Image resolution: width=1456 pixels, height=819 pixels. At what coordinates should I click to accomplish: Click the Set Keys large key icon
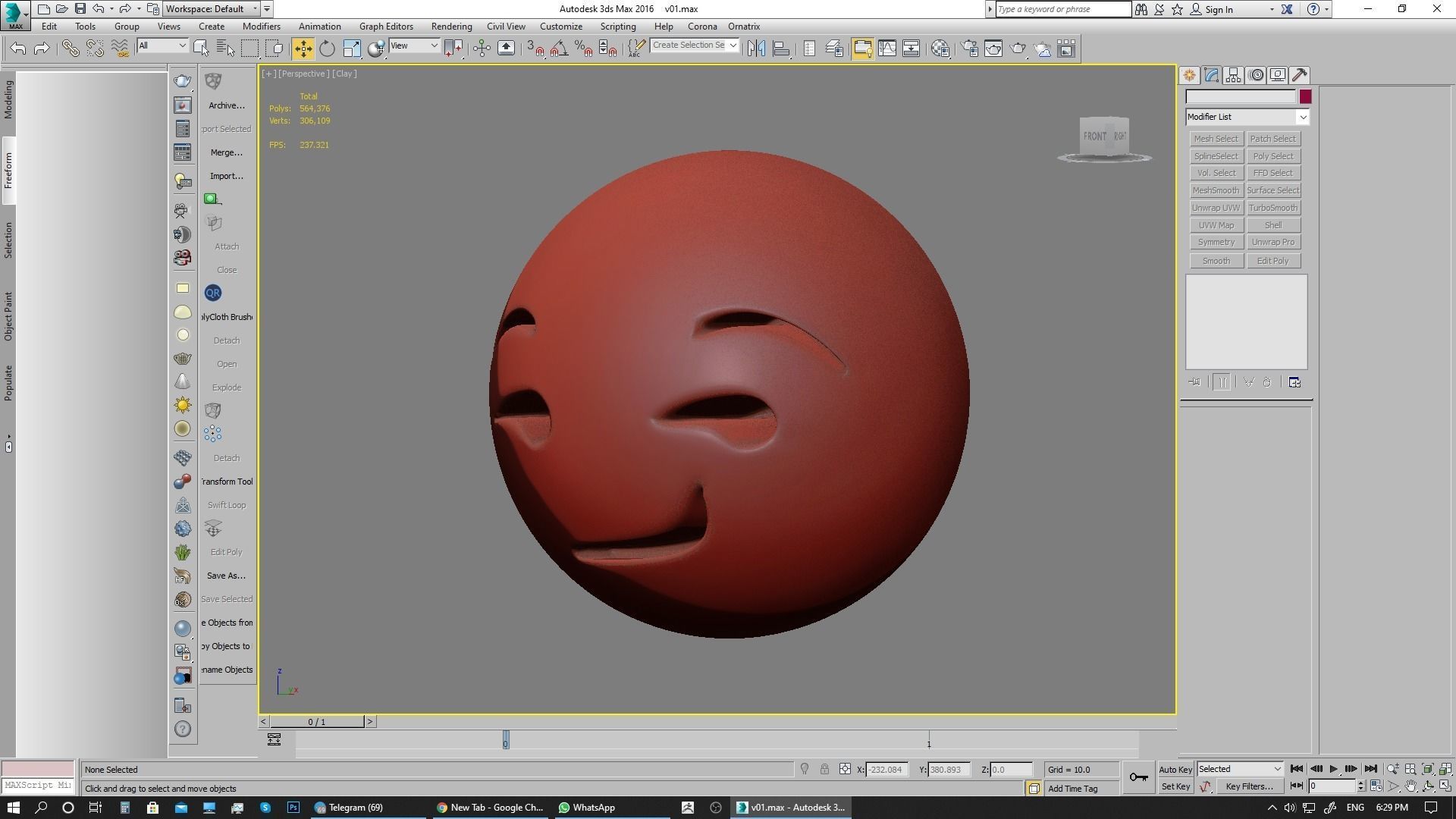point(1138,777)
